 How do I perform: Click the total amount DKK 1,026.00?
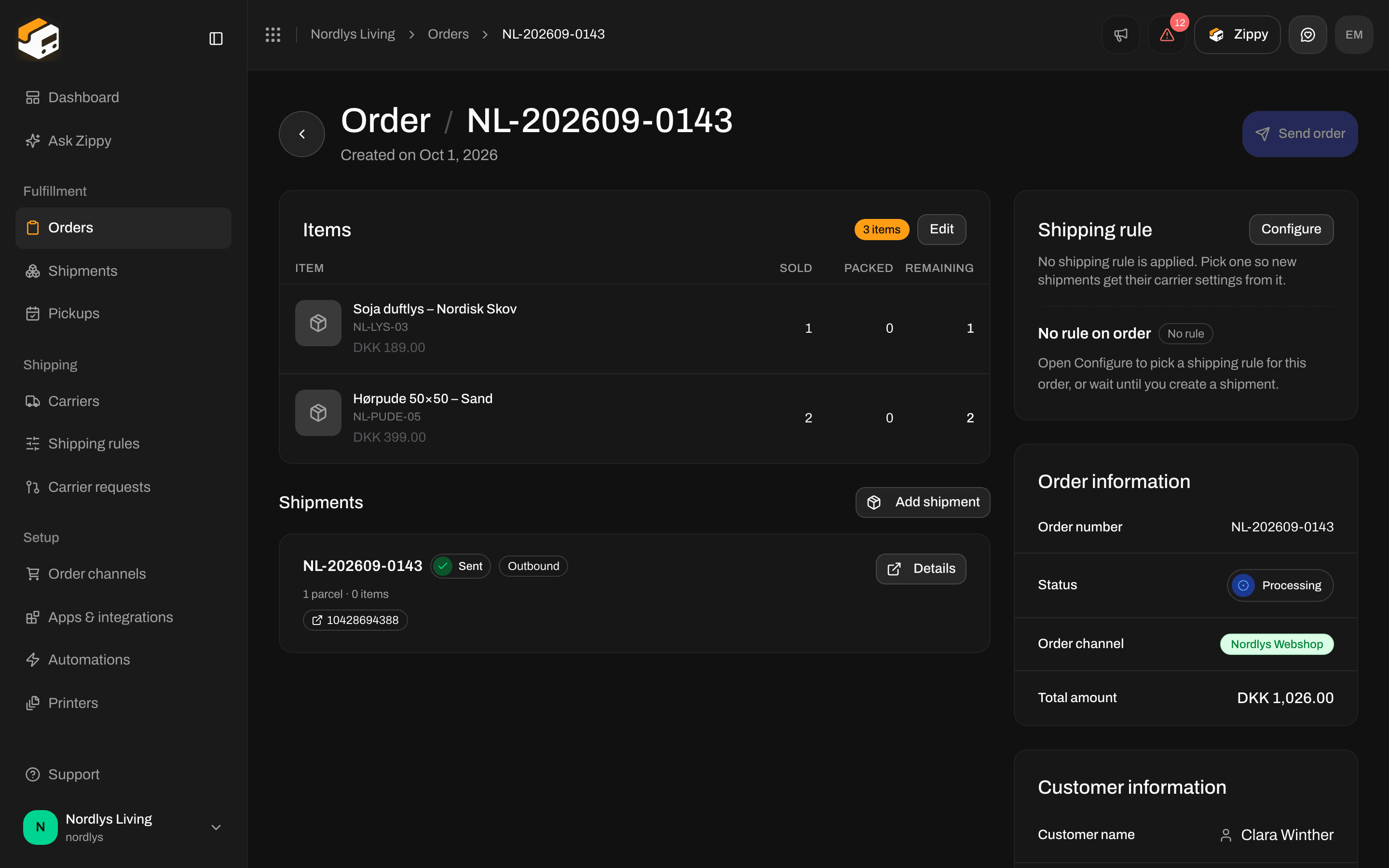pos(1285,698)
